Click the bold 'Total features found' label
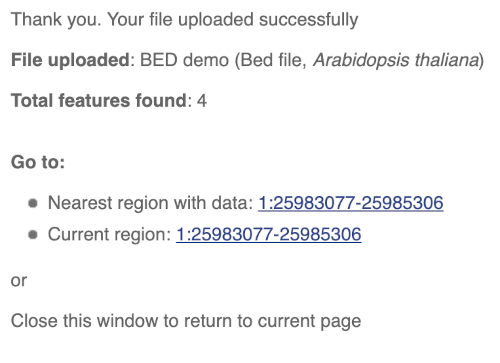 pos(99,101)
